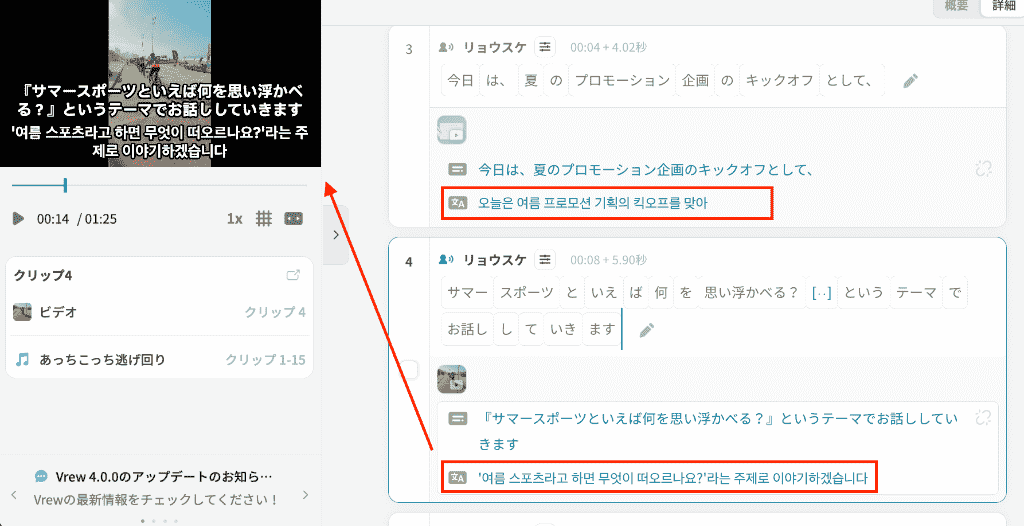1024x526 pixels.
Task: Open clip 4 pop-out icon
Action: [294, 275]
